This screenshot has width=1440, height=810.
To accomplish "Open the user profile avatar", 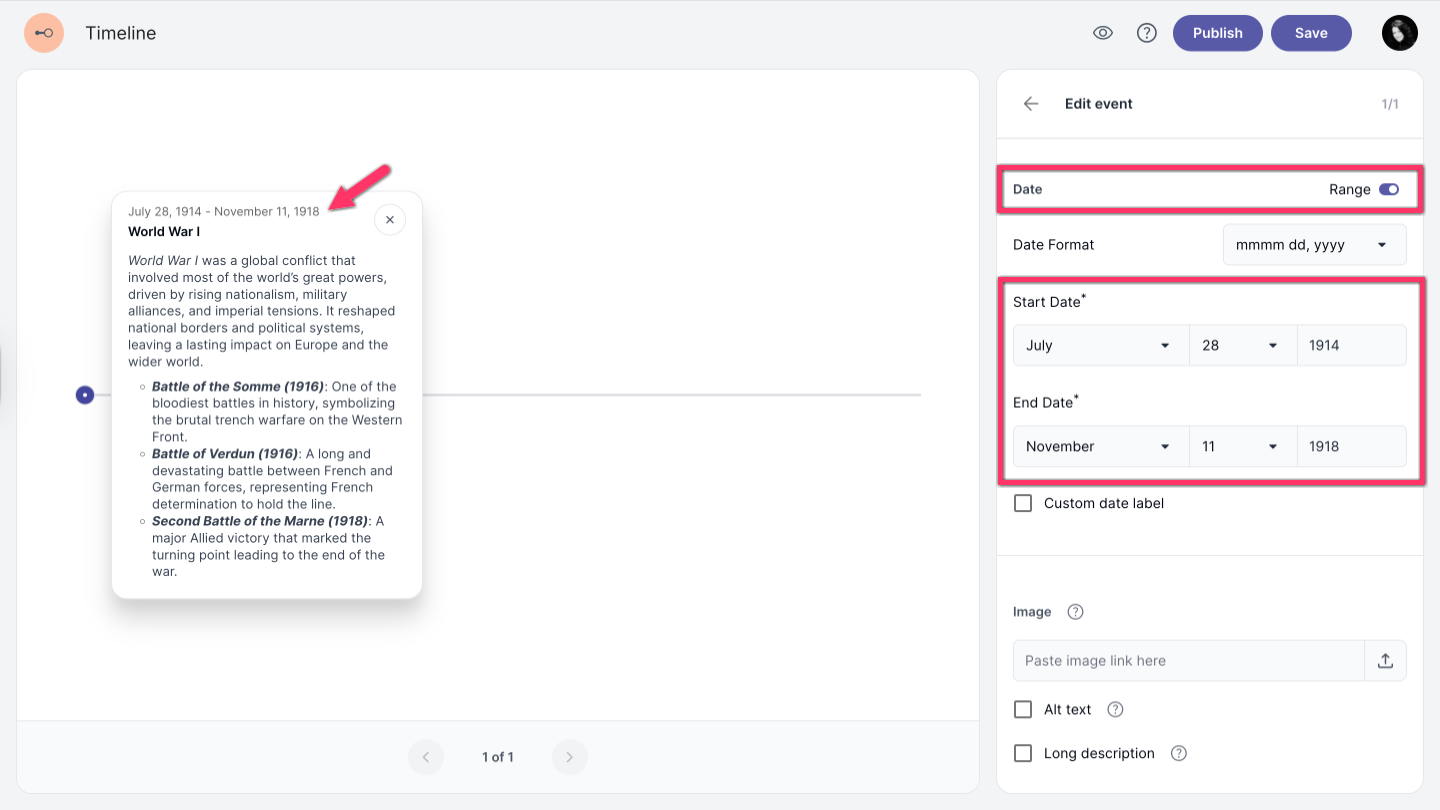I will [x=1399, y=33].
